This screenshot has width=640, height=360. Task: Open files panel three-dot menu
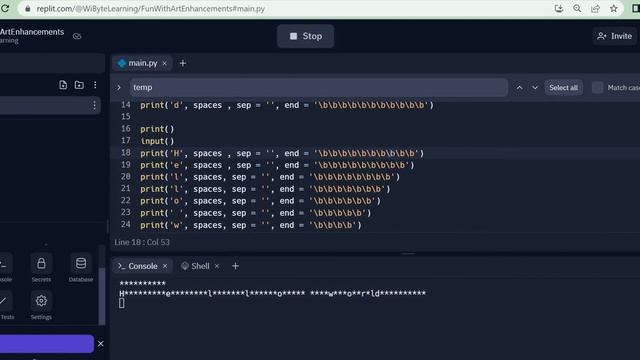click(95, 85)
